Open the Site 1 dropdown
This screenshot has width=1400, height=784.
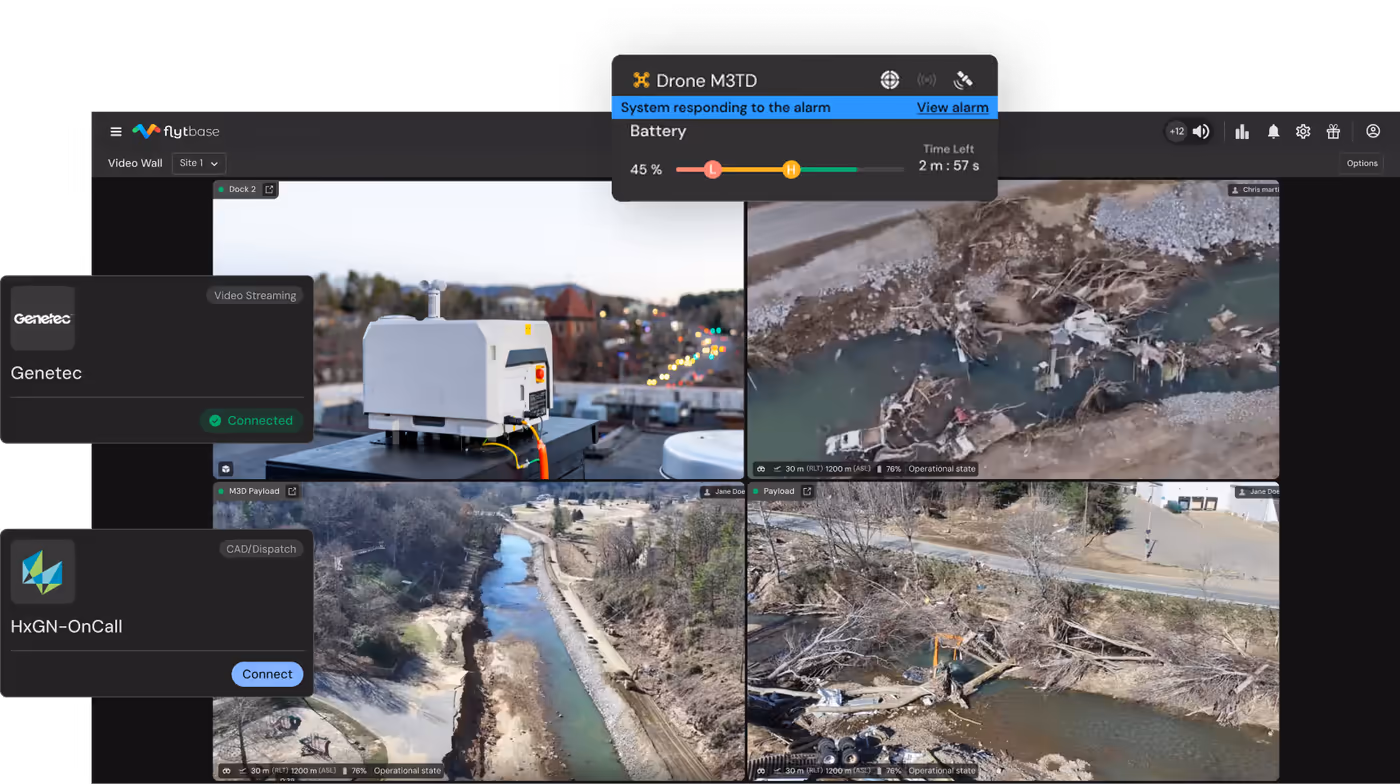(199, 163)
